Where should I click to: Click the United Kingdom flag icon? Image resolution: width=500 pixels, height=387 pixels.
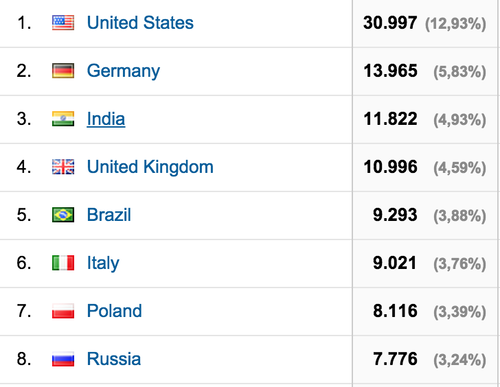pyautogui.click(x=63, y=167)
